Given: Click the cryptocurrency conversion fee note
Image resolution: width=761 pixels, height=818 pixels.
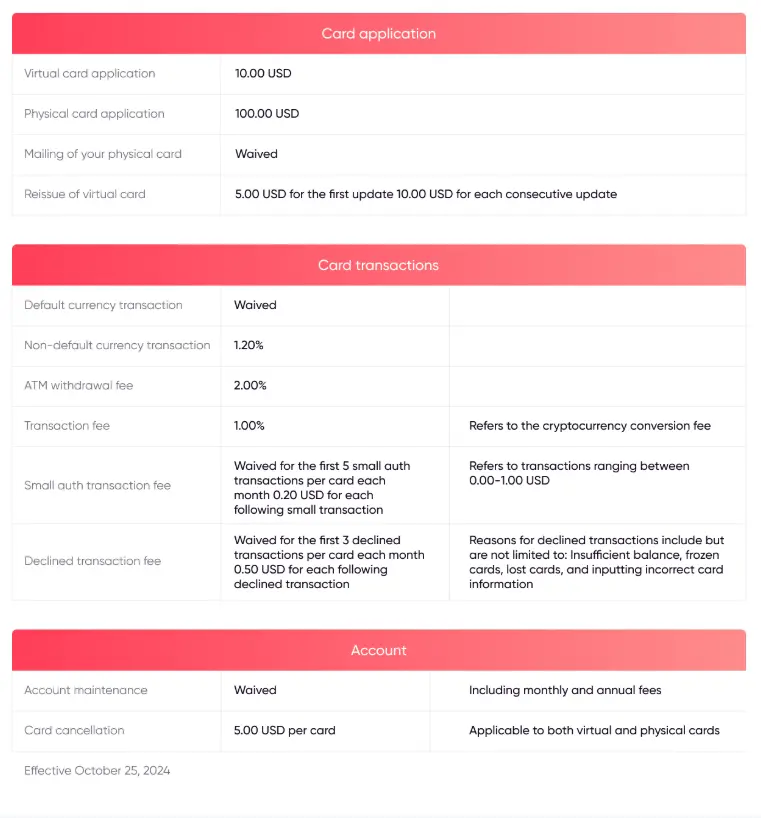Looking at the screenshot, I should point(590,426).
